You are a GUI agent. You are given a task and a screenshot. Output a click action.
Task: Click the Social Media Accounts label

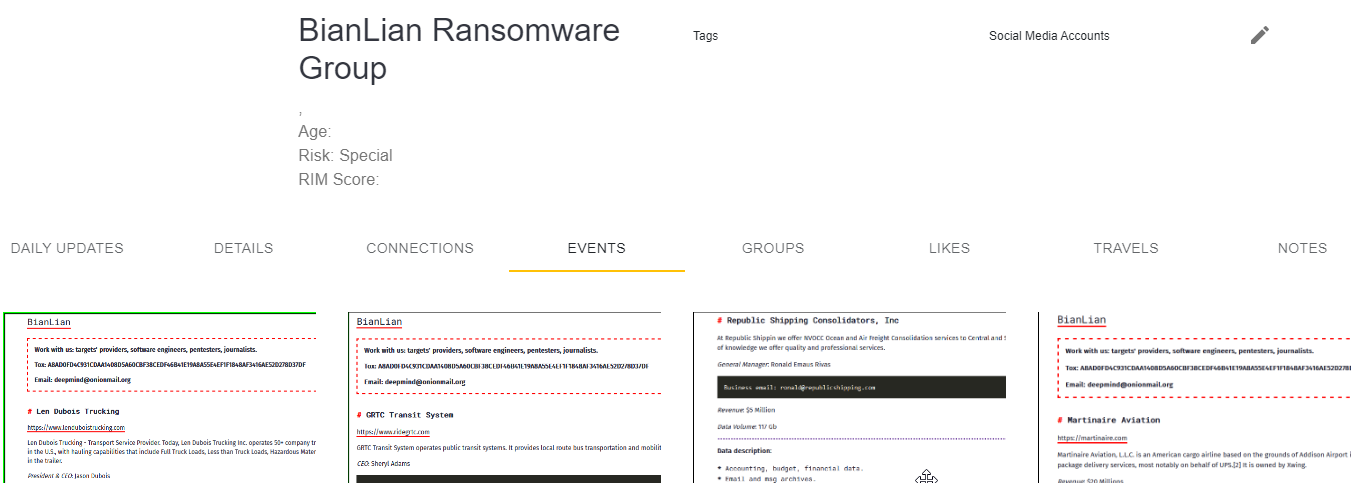(1049, 36)
